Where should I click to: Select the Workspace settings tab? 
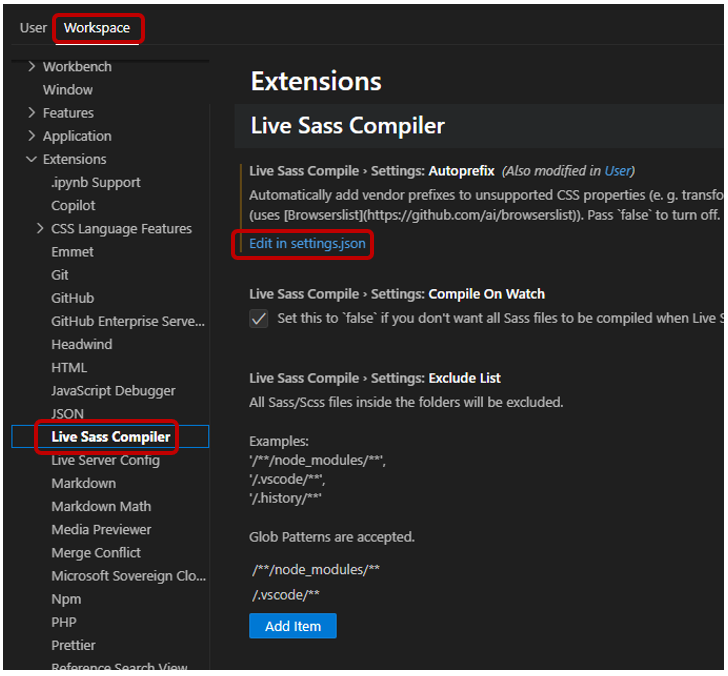[x=97, y=28]
